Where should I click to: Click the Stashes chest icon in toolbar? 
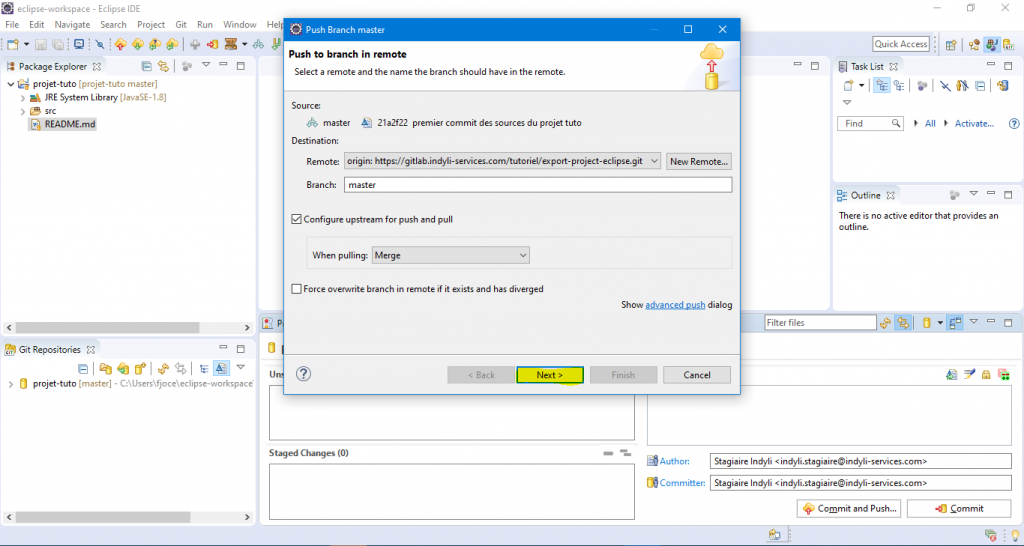pos(231,44)
